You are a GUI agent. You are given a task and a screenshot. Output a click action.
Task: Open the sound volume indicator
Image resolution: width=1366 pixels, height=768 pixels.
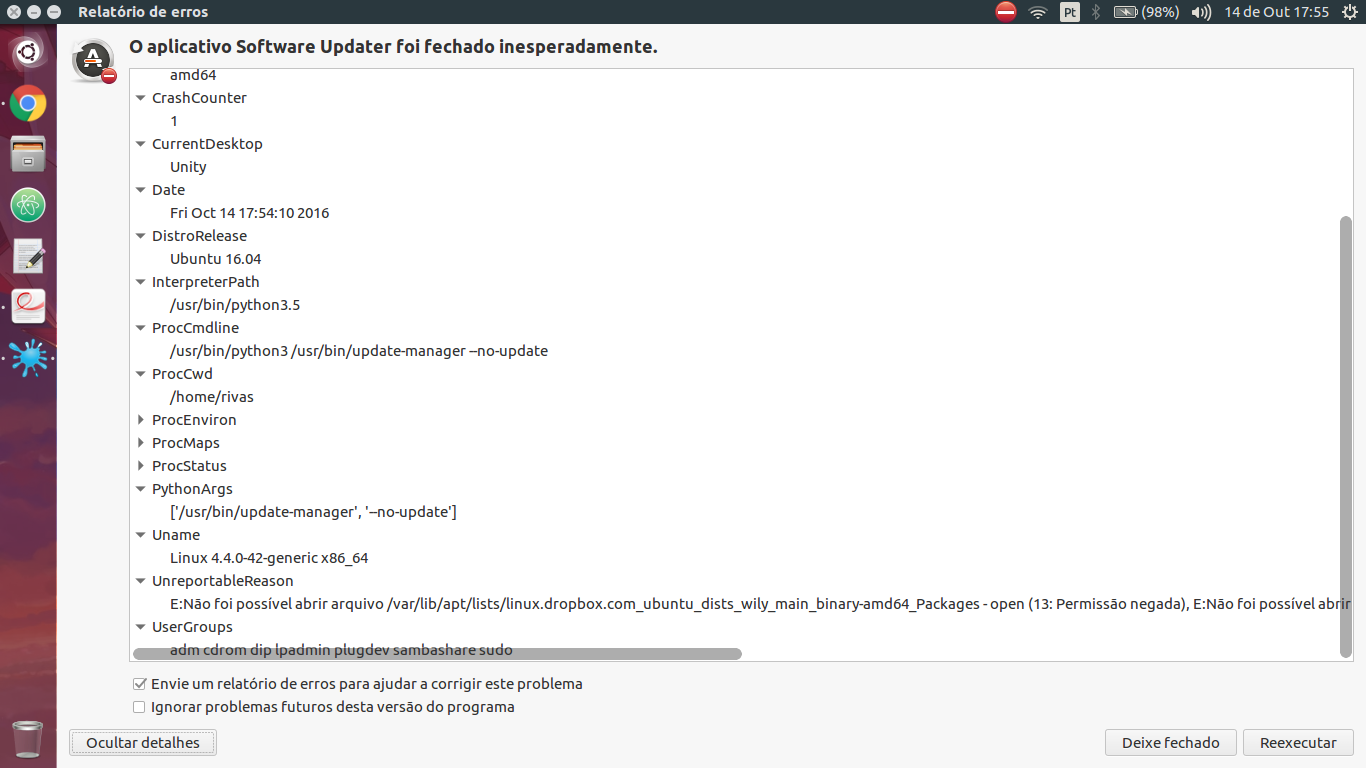tap(1202, 12)
